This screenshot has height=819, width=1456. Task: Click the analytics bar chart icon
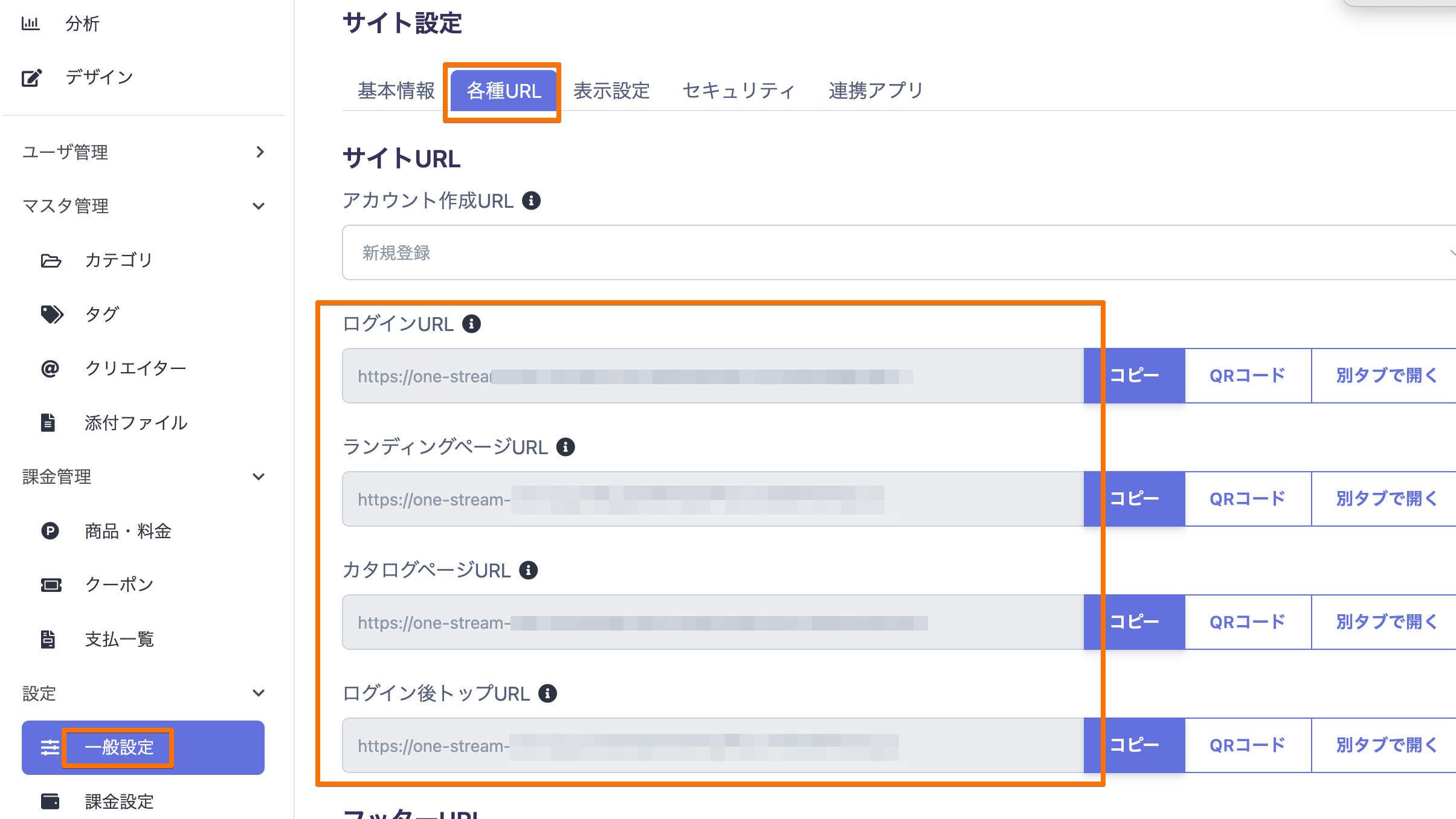click(x=30, y=24)
